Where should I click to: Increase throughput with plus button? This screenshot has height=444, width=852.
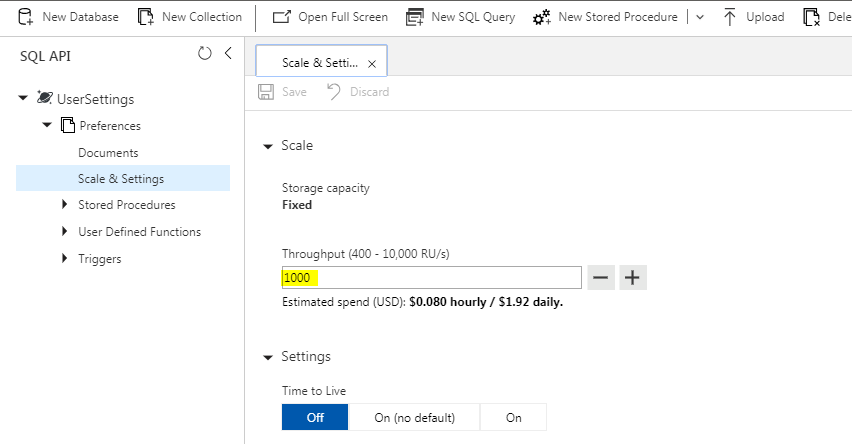click(x=633, y=278)
